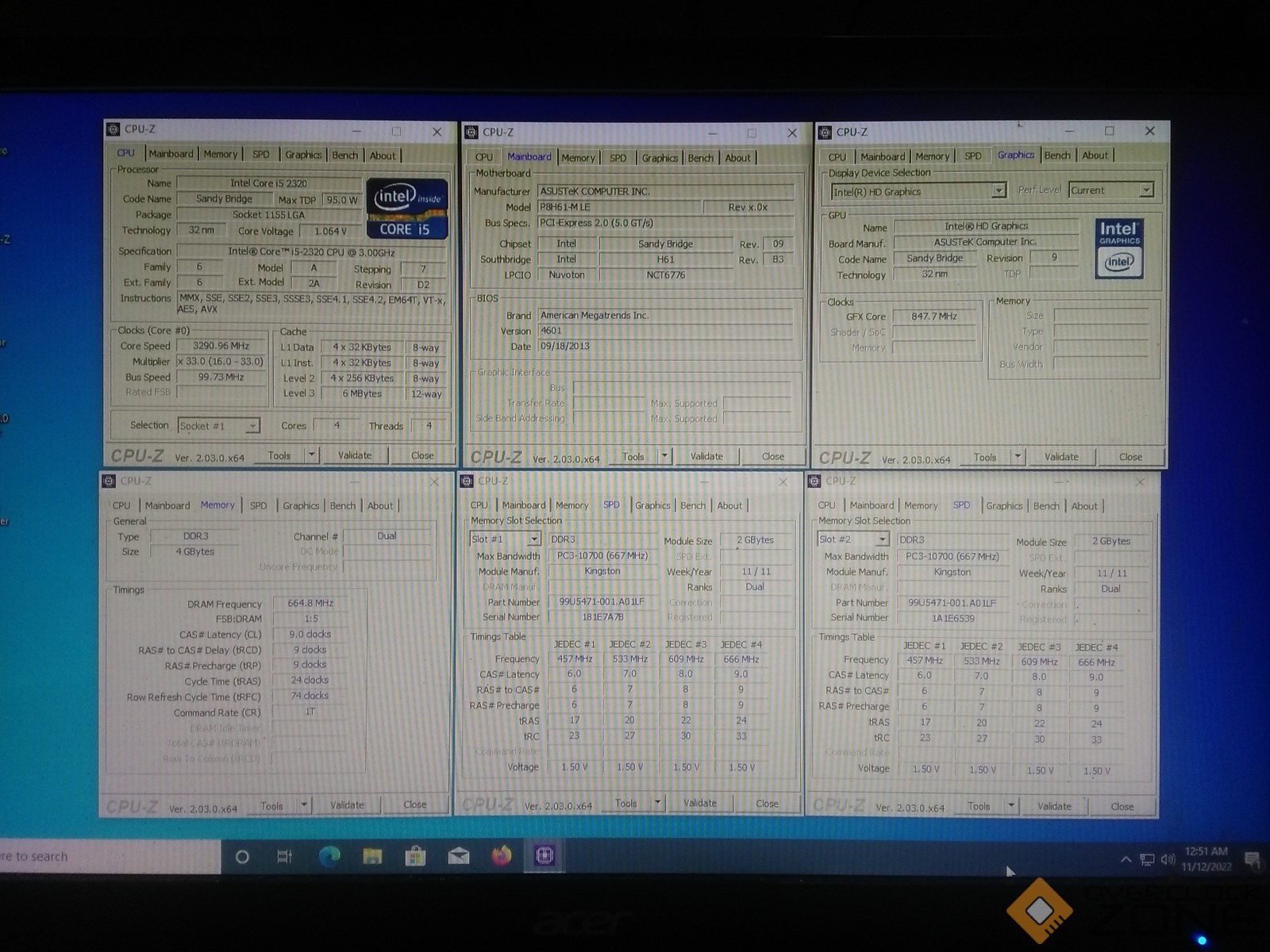Open the taskbar clock and date
The width and height of the screenshot is (1270, 952).
point(1206,859)
